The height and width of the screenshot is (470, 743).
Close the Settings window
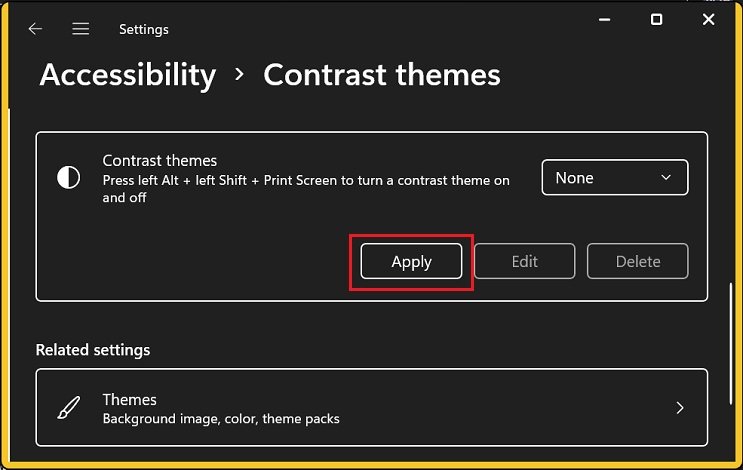pos(708,19)
